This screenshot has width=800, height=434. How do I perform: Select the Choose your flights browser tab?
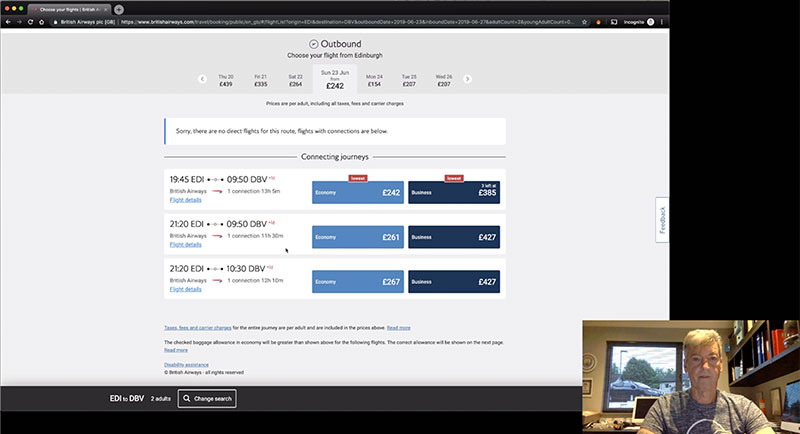click(69, 9)
